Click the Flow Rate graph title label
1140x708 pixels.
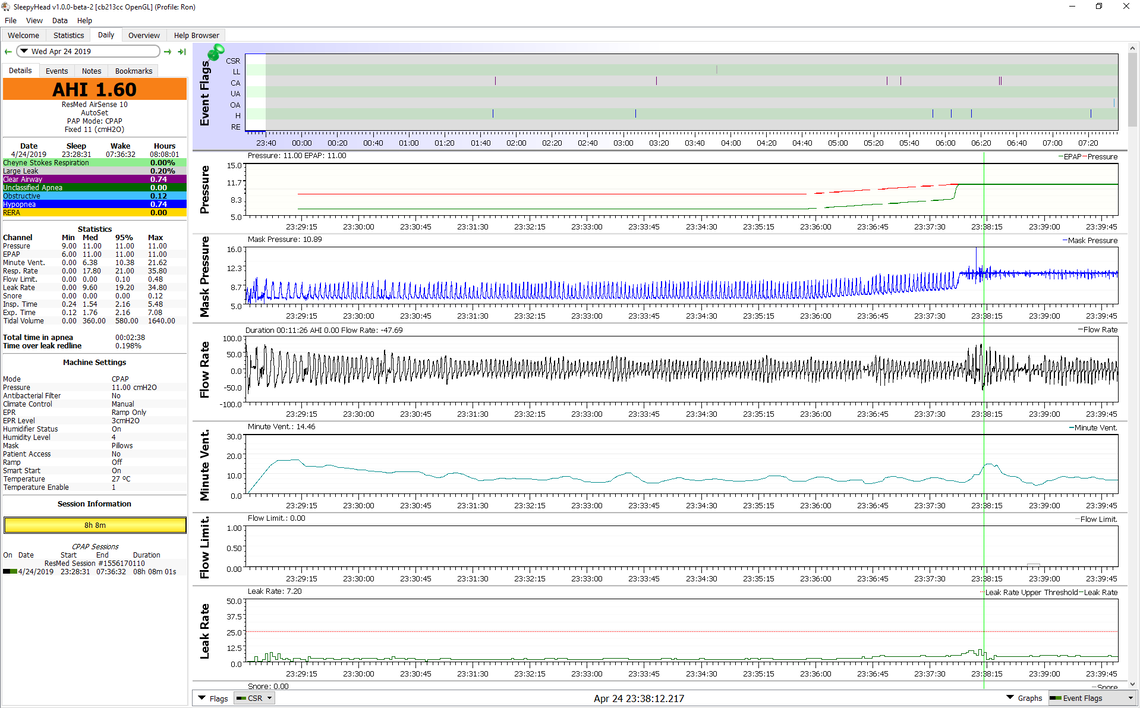click(204, 370)
